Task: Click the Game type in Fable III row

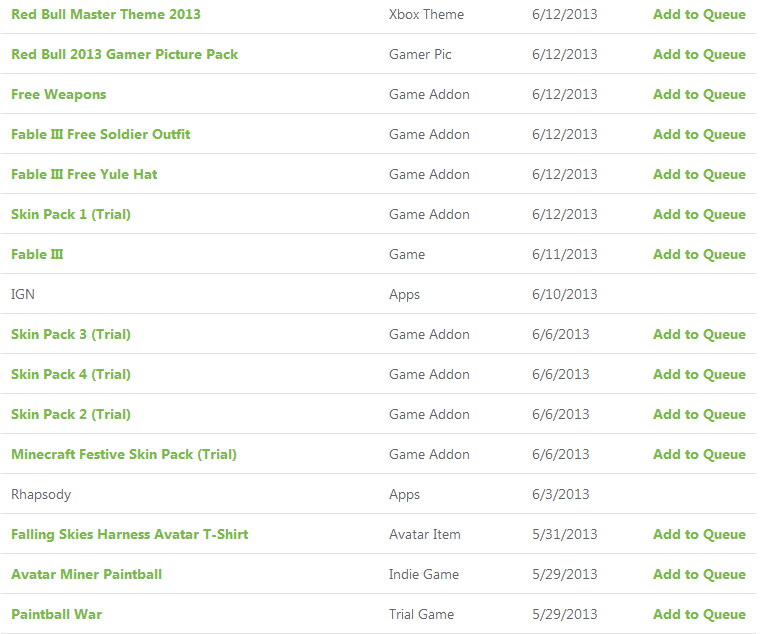Action: [x=407, y=254]
